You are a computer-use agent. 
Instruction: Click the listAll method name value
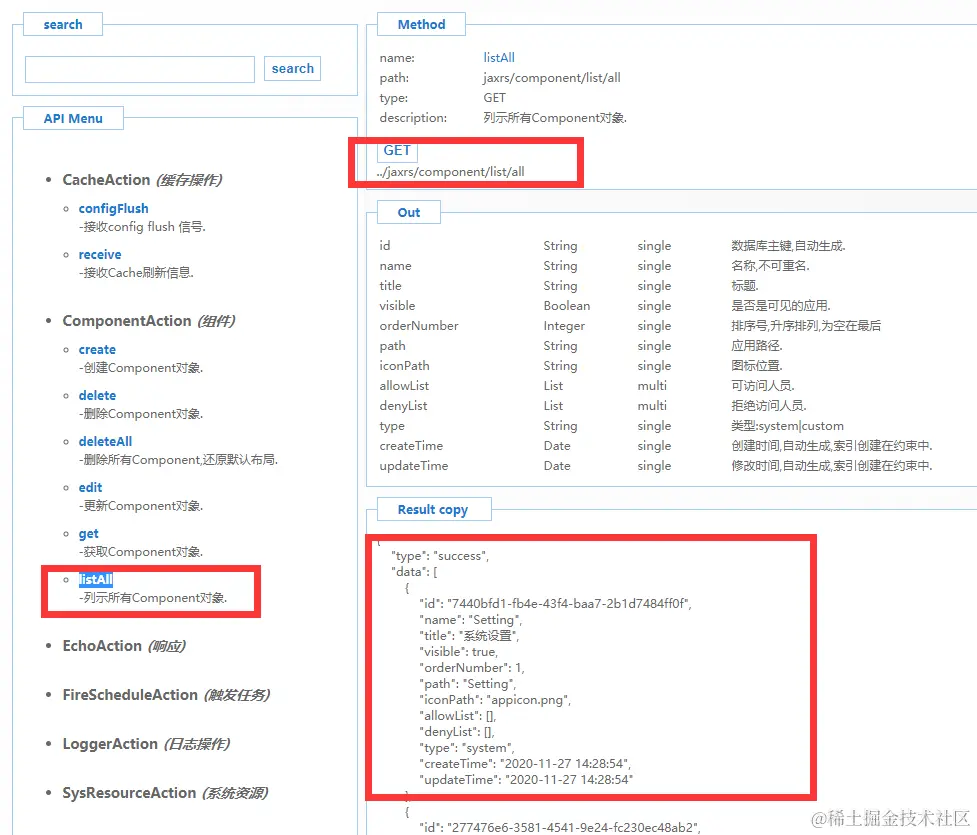coord(499,57)
